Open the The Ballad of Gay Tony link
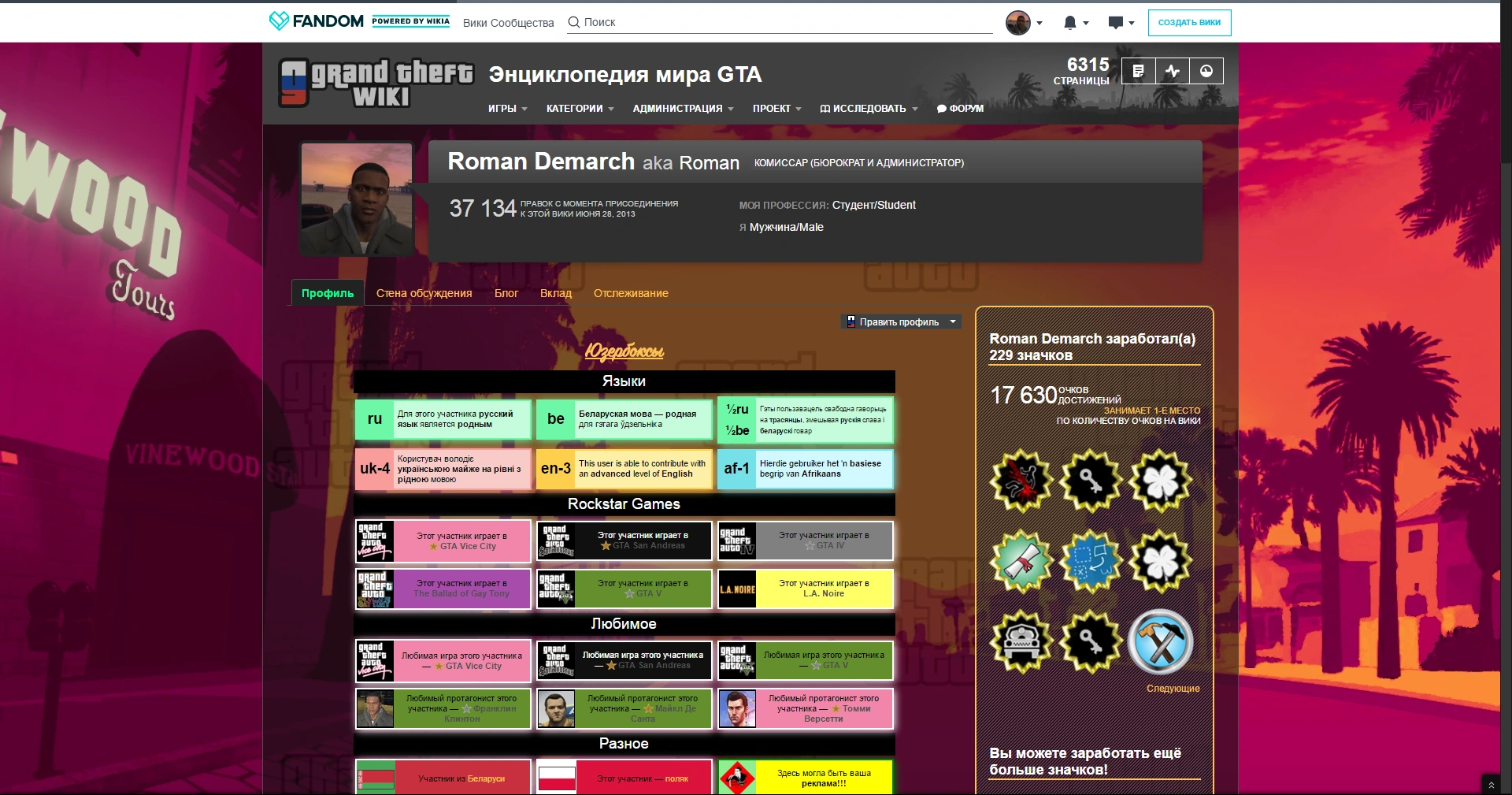This screenshot has width=1512, height=795. pyautogui.click(x=461, y=594)
